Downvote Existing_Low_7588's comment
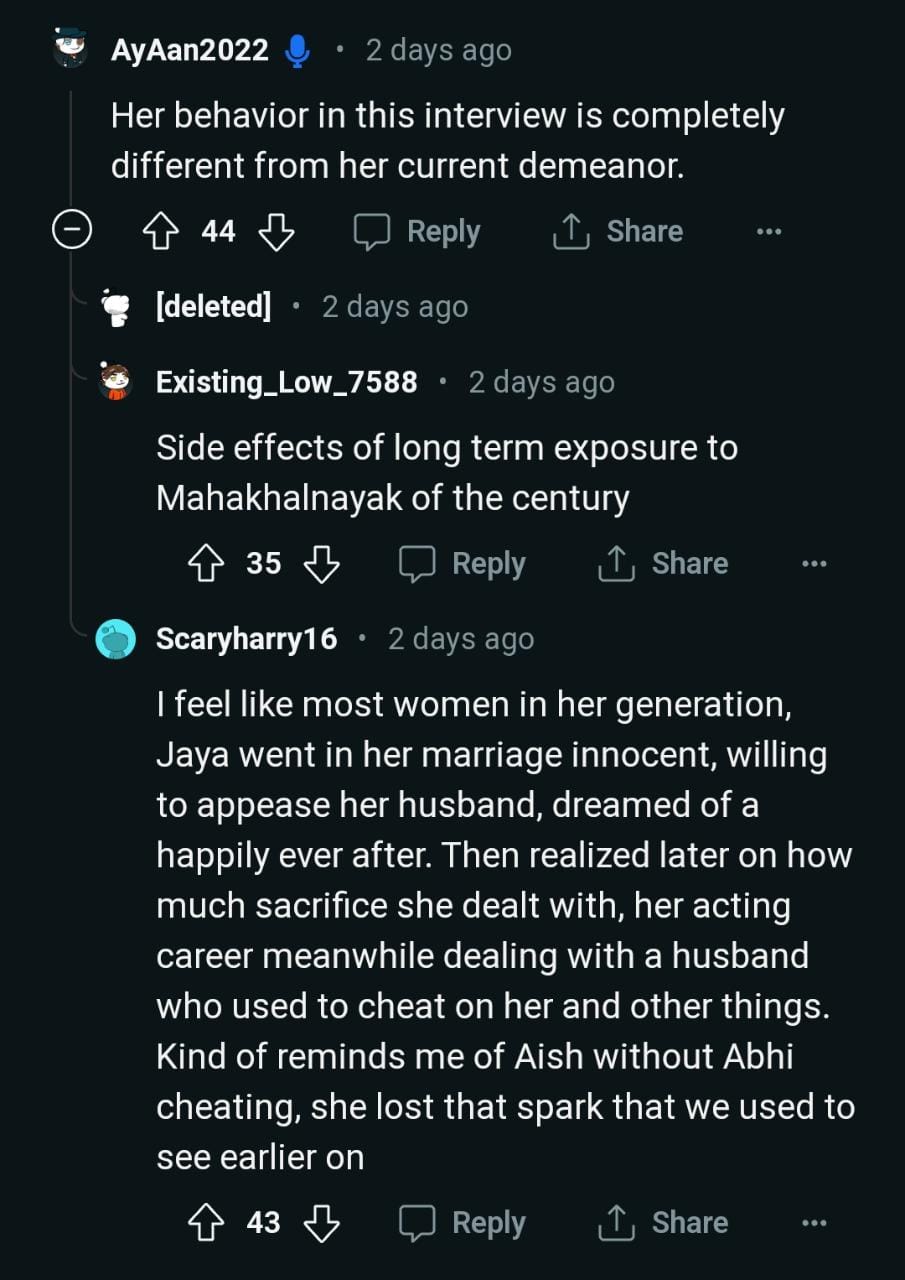Viewport: 905px width, 1280px height. pos(322,564)
